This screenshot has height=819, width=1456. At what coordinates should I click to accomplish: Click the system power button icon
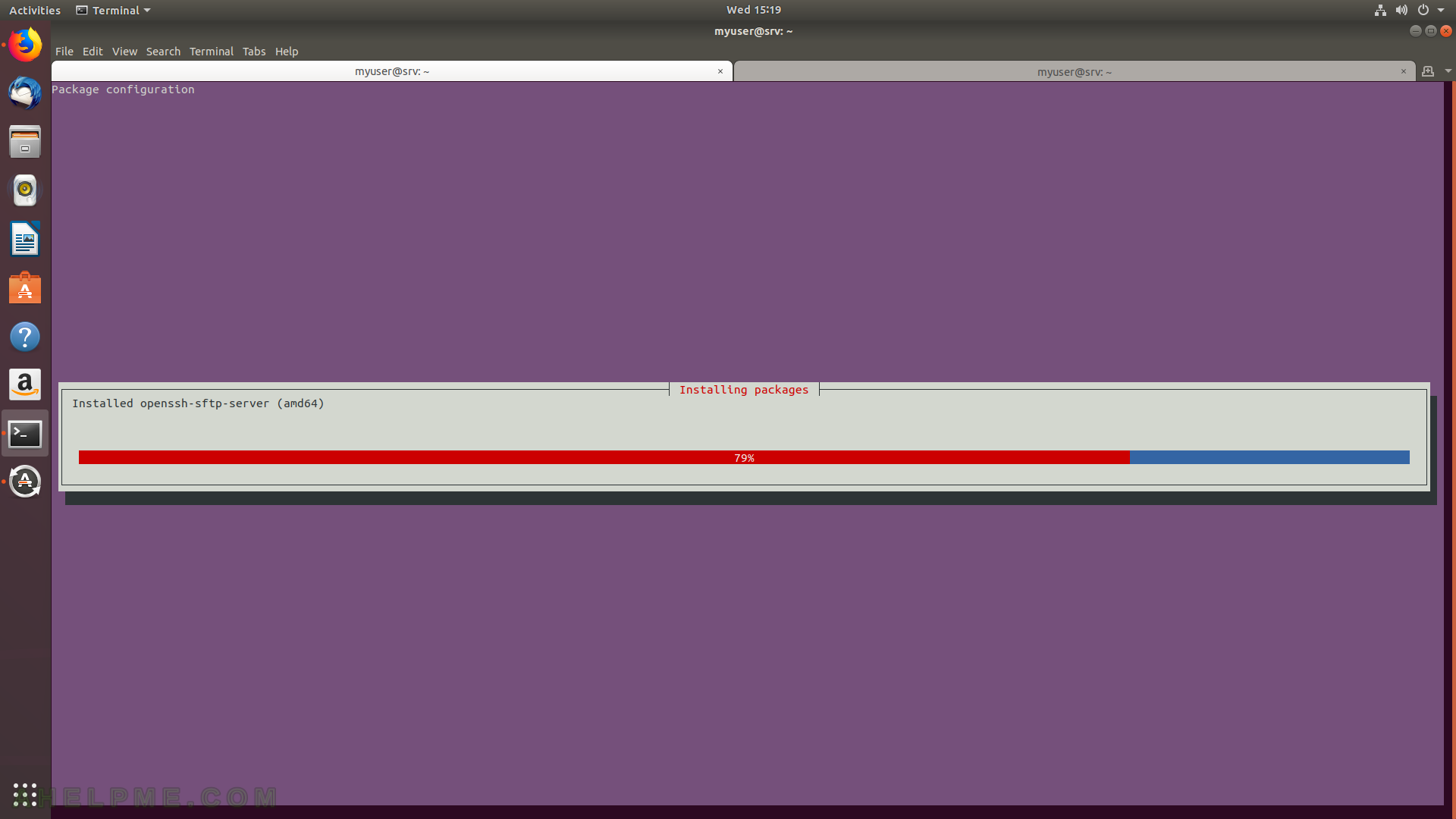point(1422,10)
